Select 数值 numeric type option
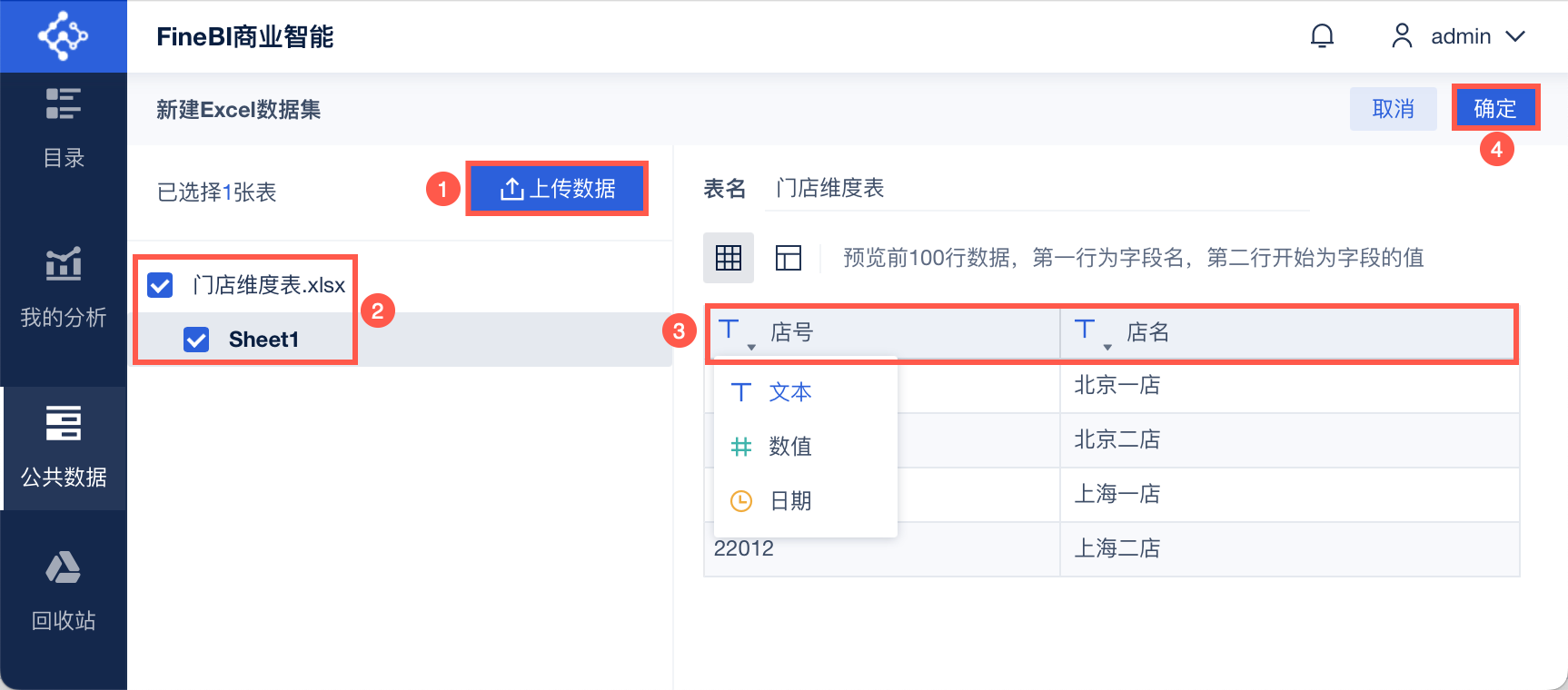Image resolution: width=1568 pixels, height=690 pixels. click(x=789, y=447)
